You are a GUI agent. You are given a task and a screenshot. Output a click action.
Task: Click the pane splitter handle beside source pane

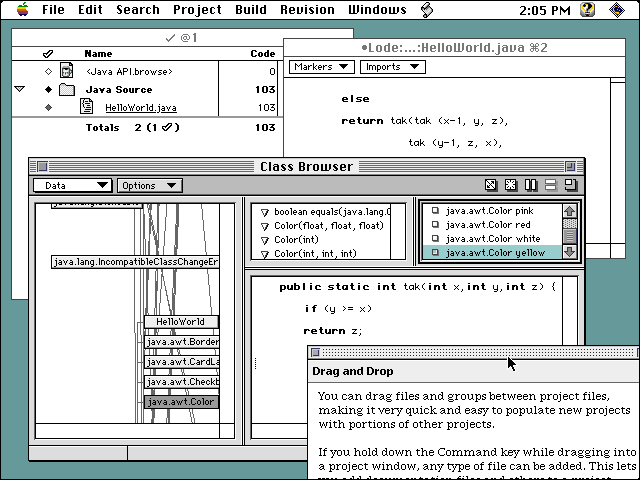pyautogui.click(x=256, y=363)
